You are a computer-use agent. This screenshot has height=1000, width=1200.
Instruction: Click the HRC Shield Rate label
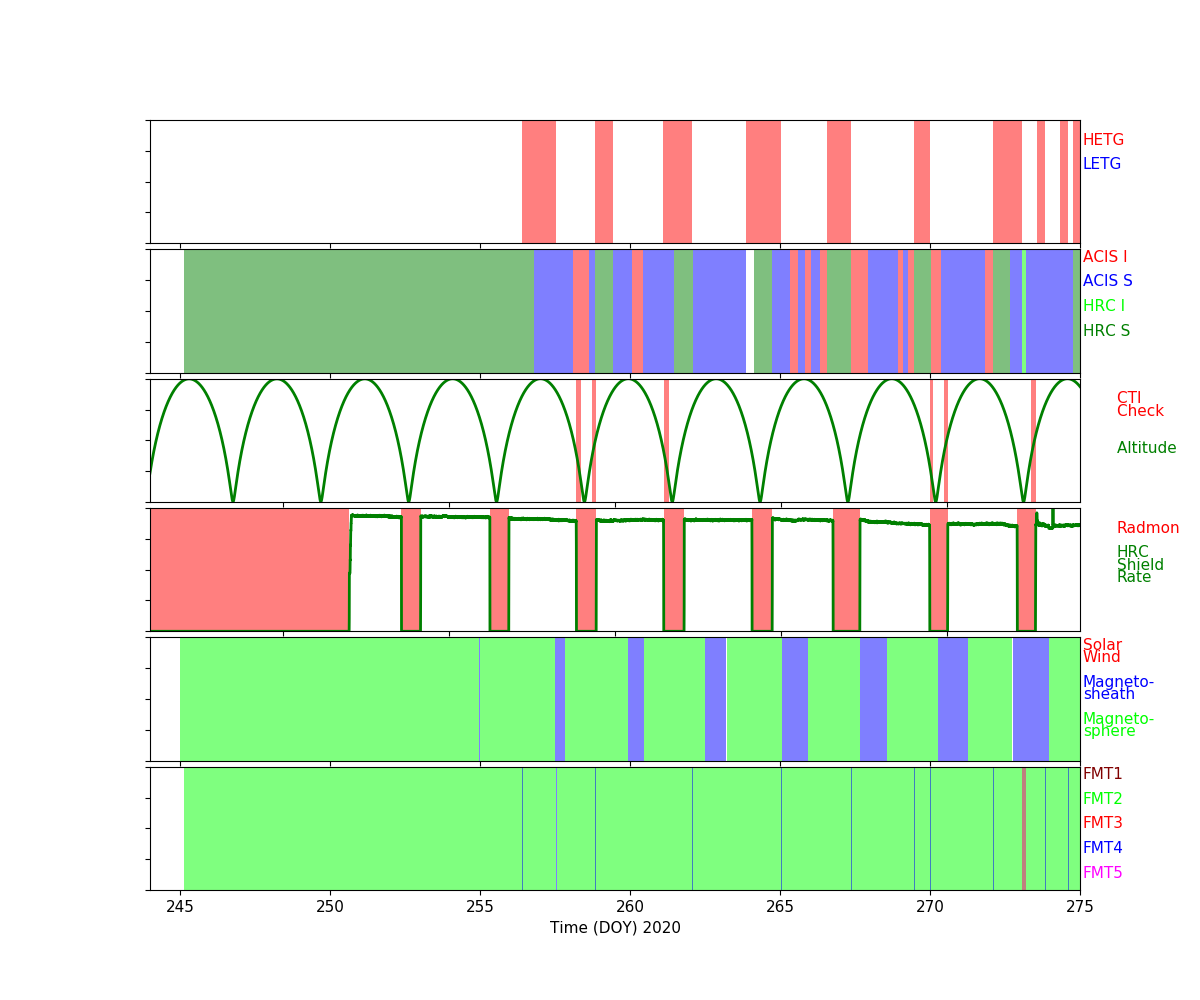1139,565
